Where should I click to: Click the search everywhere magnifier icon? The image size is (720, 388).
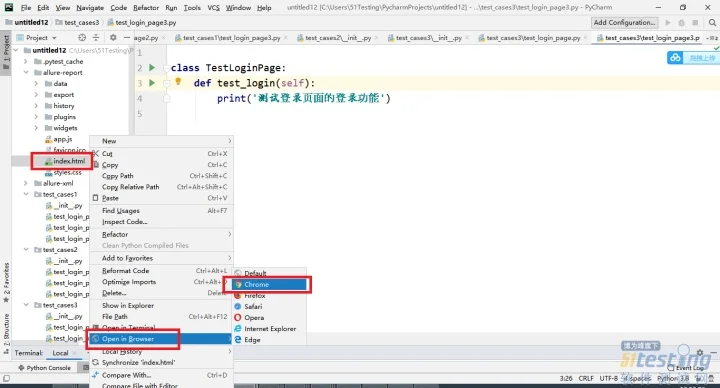pyautogui.click(x=712, y=22)
